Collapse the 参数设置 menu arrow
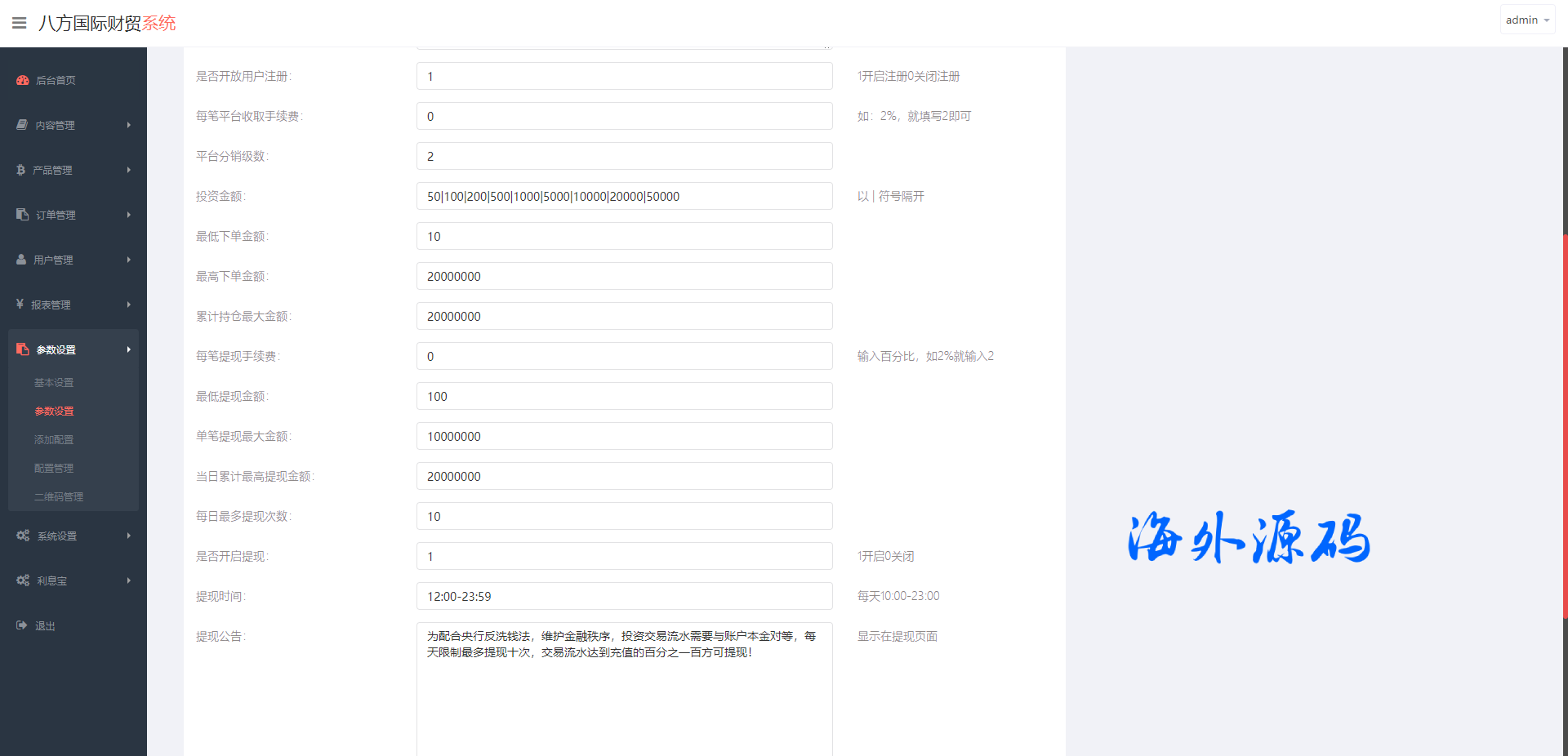This screenshot has width=1568, height=756. click(129, 349)
